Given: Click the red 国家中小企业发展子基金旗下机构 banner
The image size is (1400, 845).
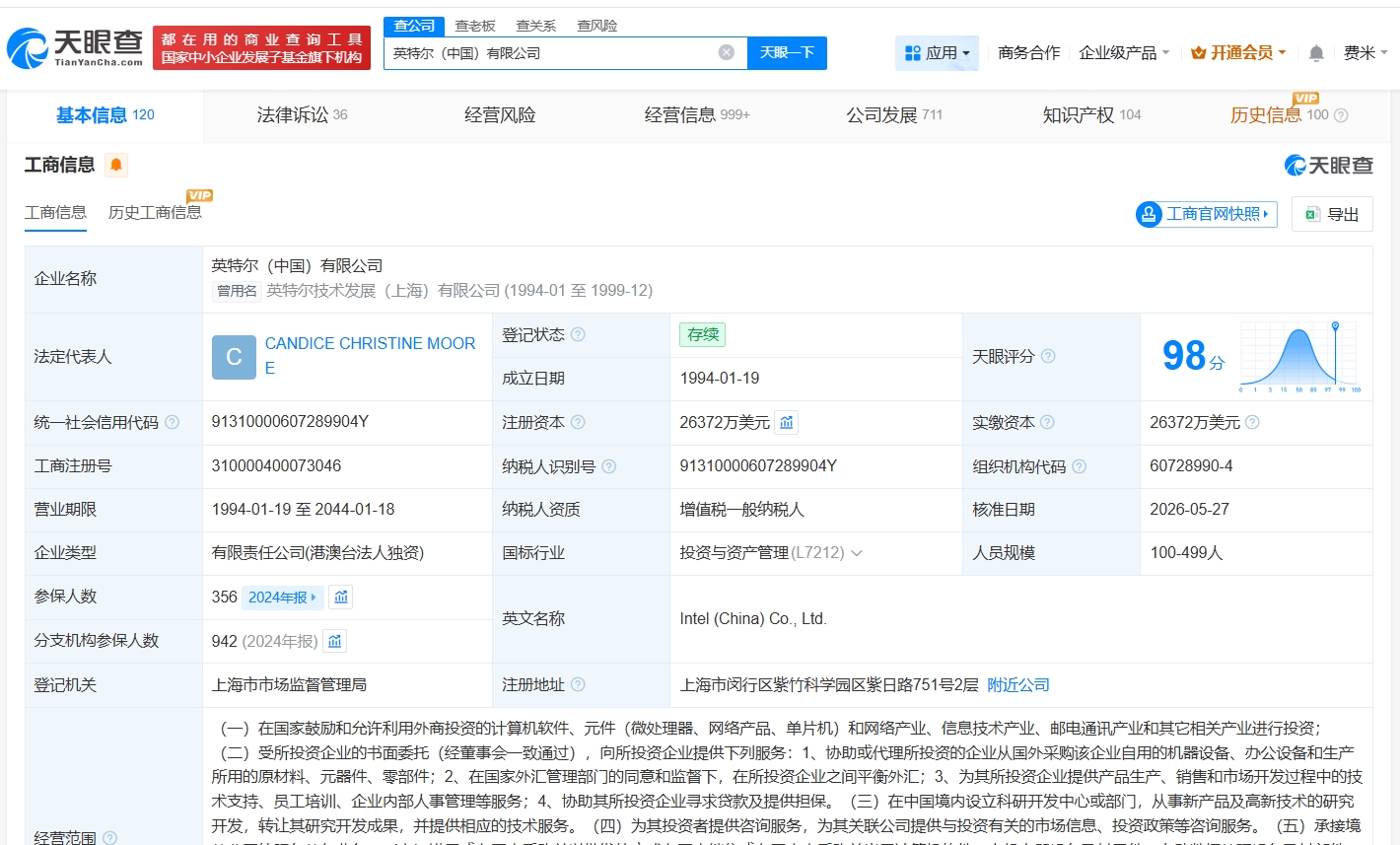Looking at the screenshot, I should pyautogui.click(x=261, y=48).
